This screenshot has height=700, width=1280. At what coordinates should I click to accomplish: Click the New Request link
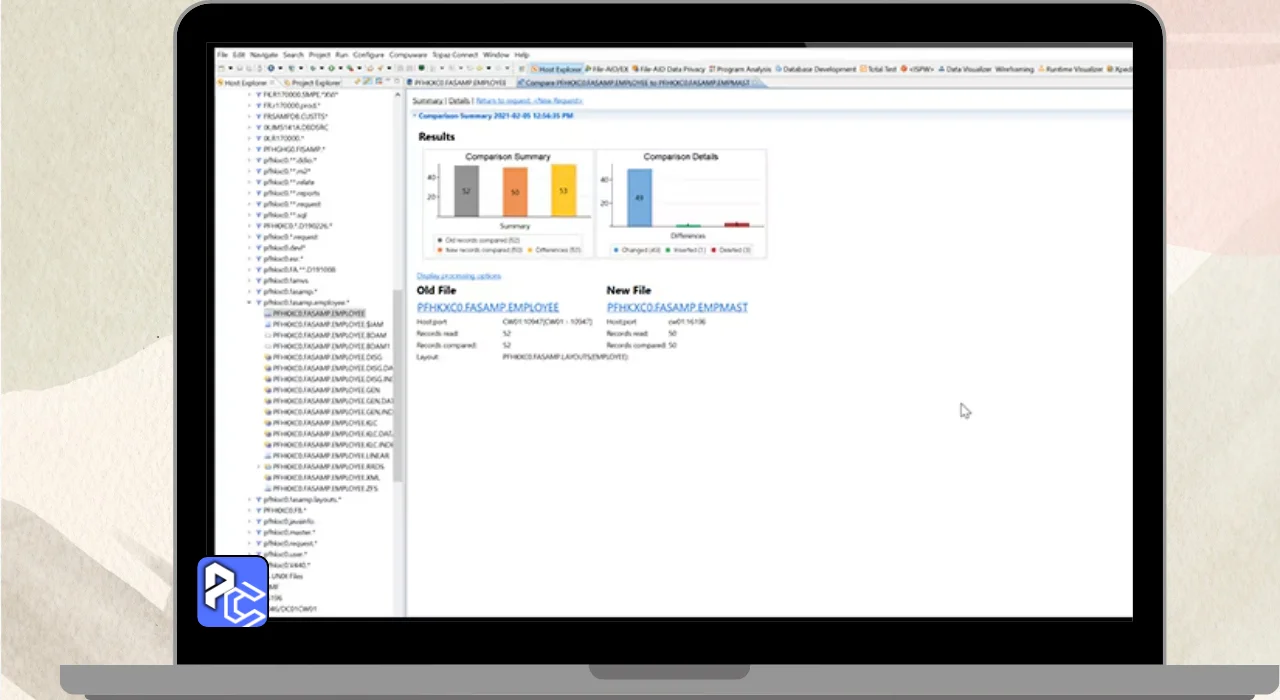click(558, 101)
